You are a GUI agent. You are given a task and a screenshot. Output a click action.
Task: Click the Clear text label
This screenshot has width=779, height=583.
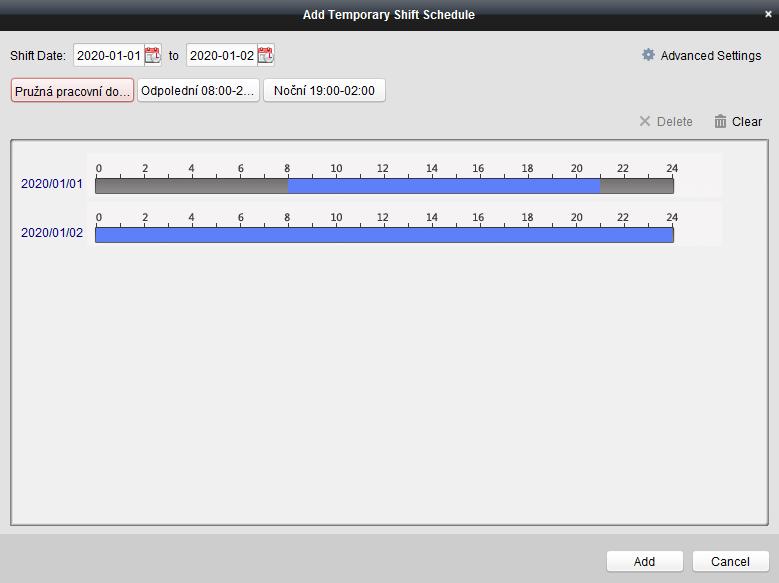pyautogui.click(x=747, y=122)
